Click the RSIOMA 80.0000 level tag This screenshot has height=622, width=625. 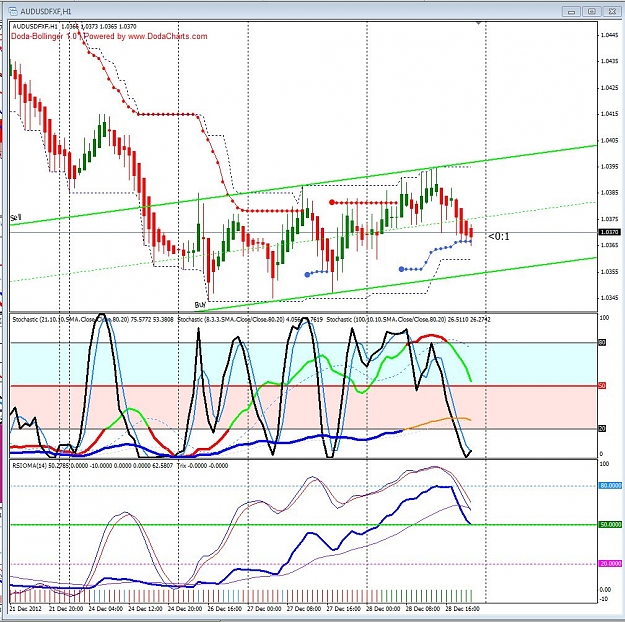click(x=610, y=486)
